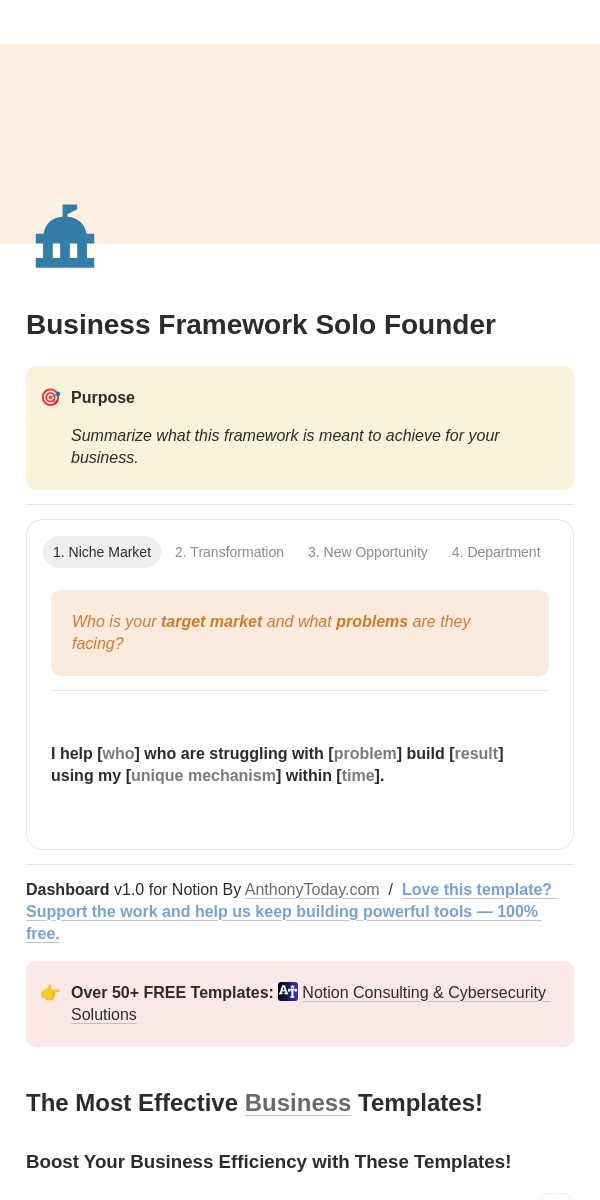Click the Purpose heading text
600x1200 pixels.
click(103, 398)
